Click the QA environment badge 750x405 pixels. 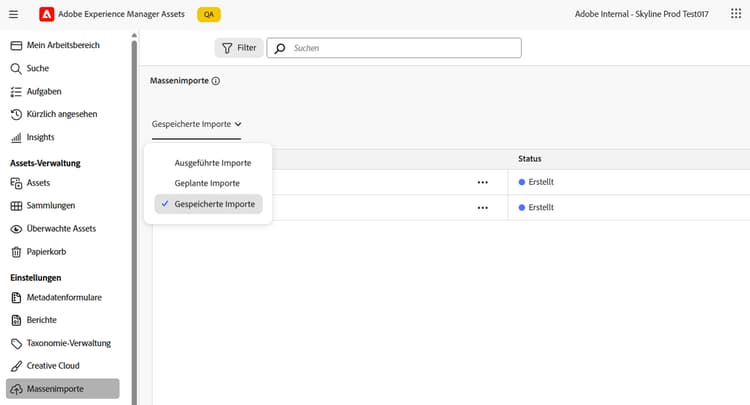tap(209, 14)
